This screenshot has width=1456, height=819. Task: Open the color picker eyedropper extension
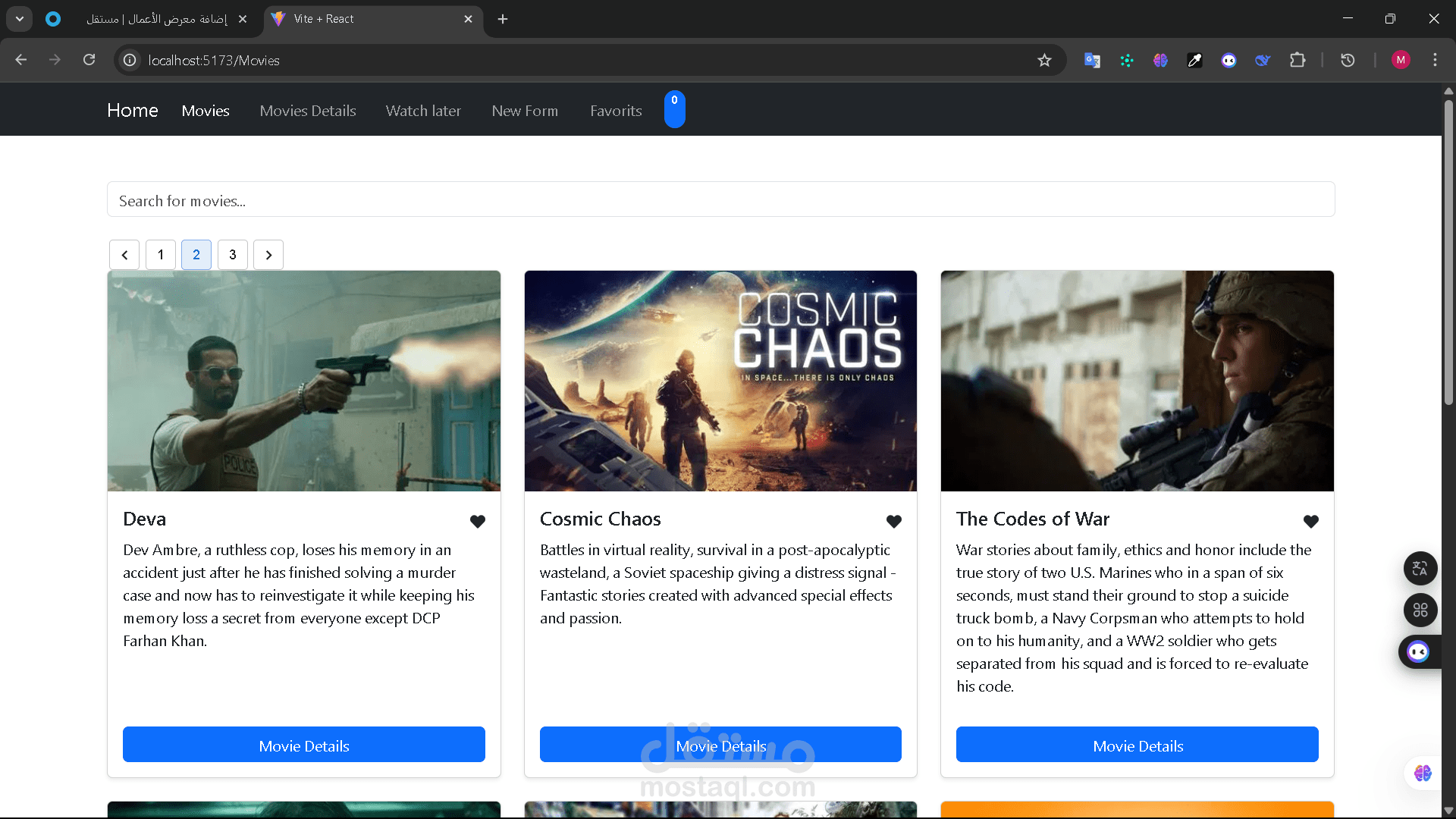pos(1194,60)
